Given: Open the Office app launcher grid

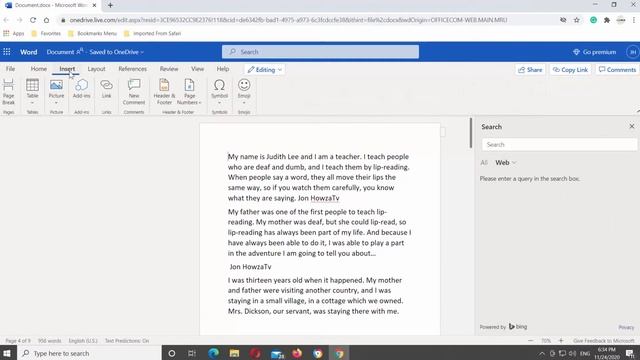Looking at the screenshot, I should [x=7, y=52].
